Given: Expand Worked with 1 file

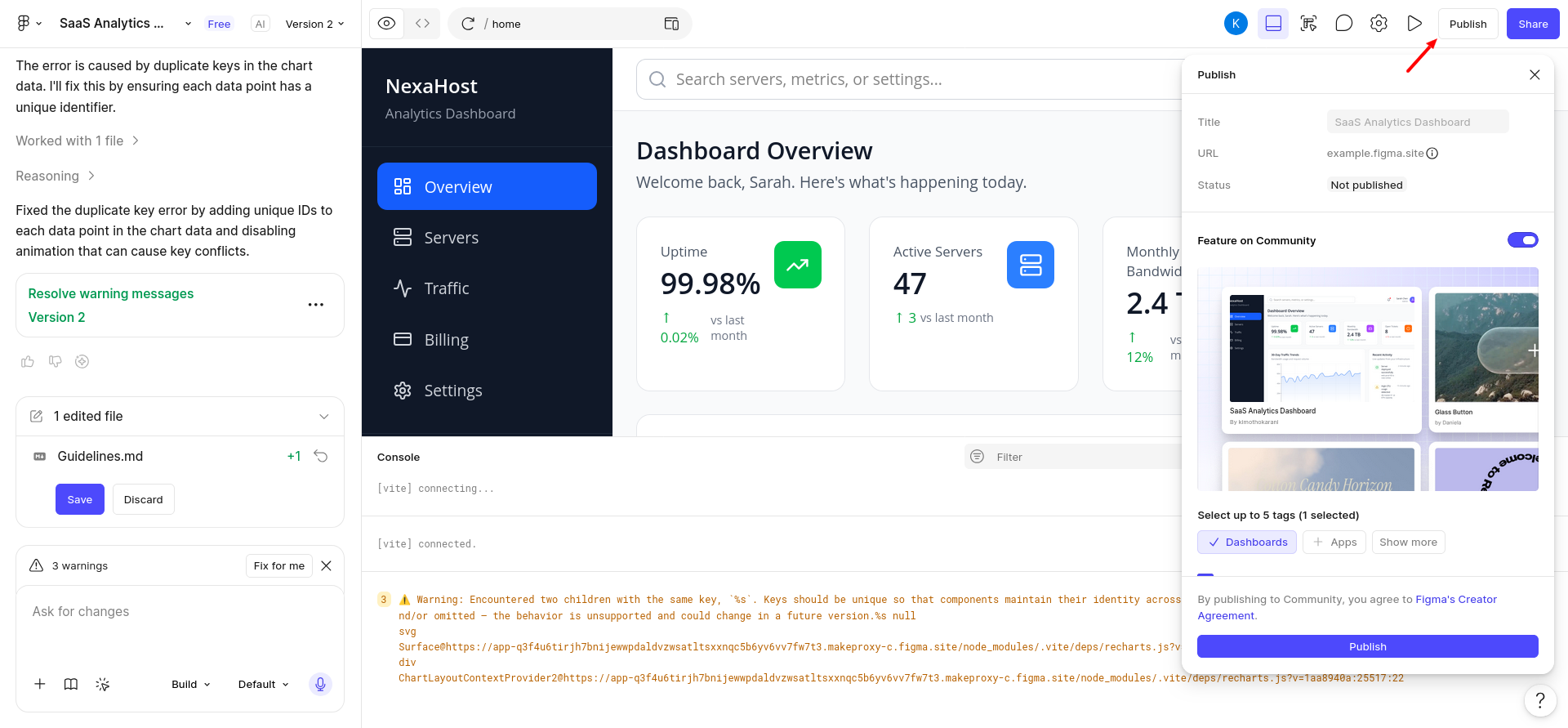Looking at the screenshot, I should click(x=78, y=141).
